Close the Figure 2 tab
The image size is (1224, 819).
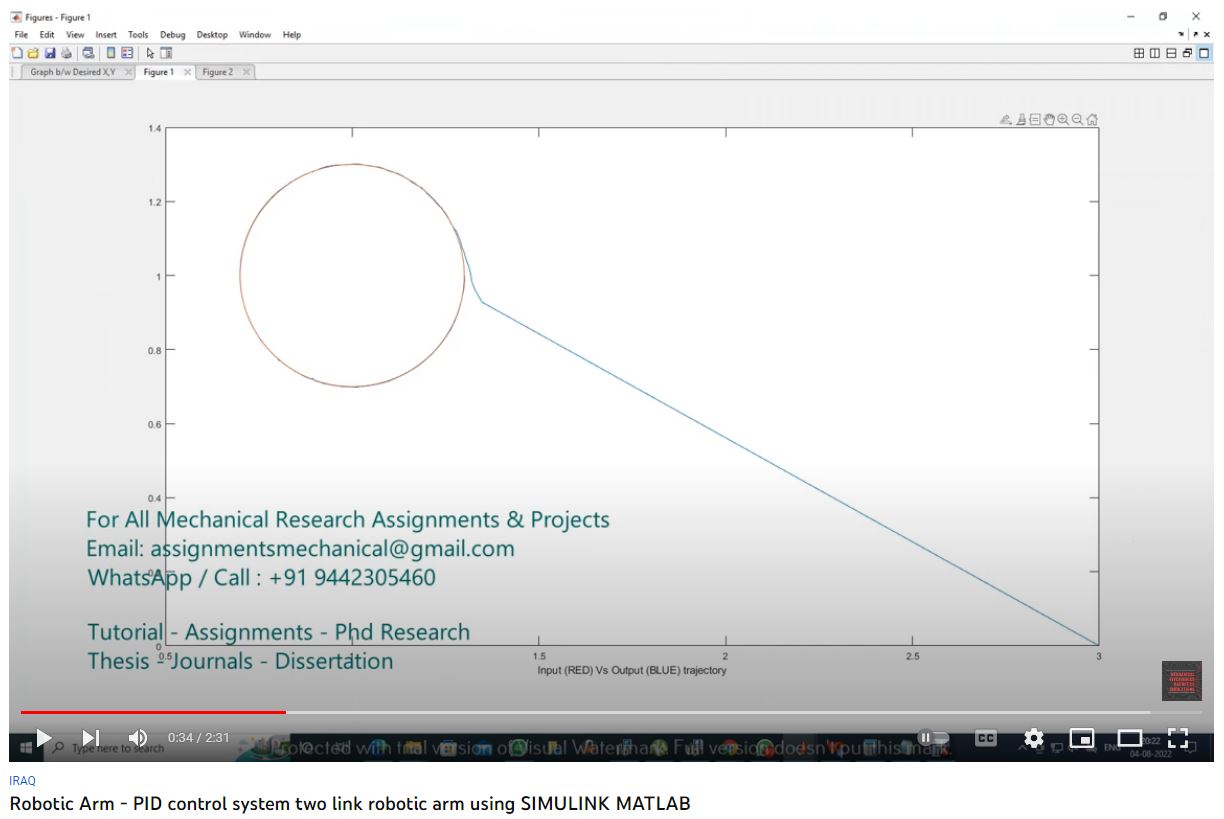[246, 72]
